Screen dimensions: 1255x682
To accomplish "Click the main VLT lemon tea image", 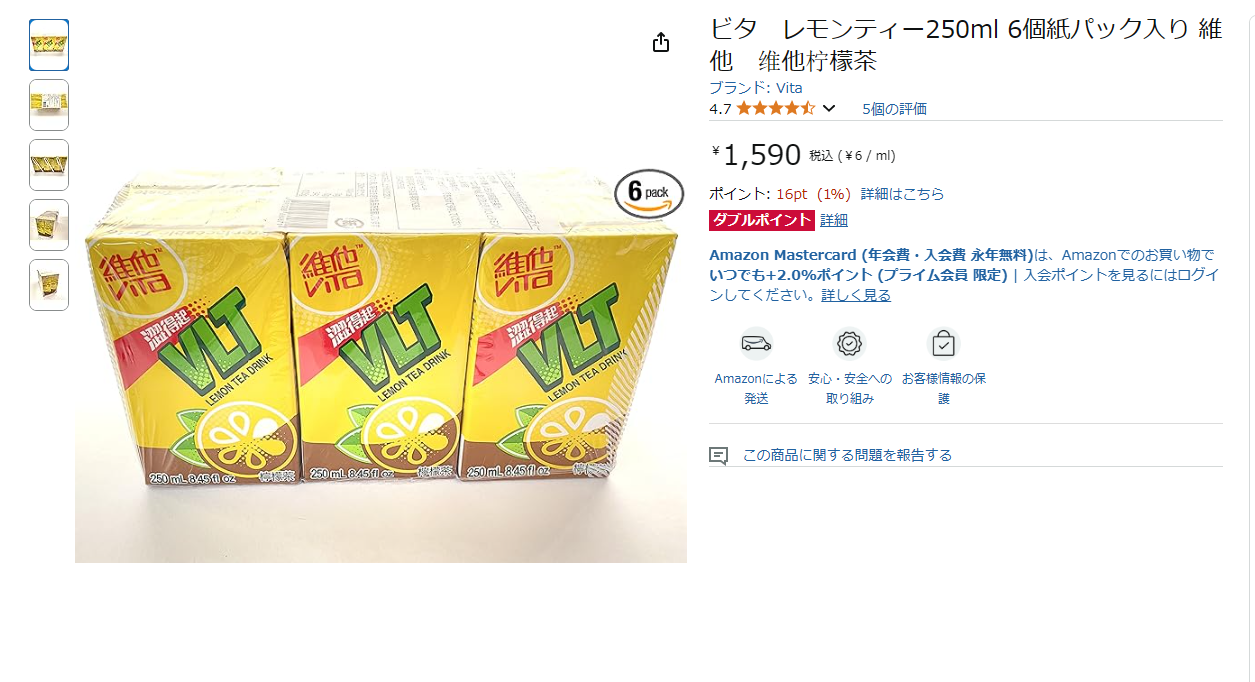I will tap(381, 365).
